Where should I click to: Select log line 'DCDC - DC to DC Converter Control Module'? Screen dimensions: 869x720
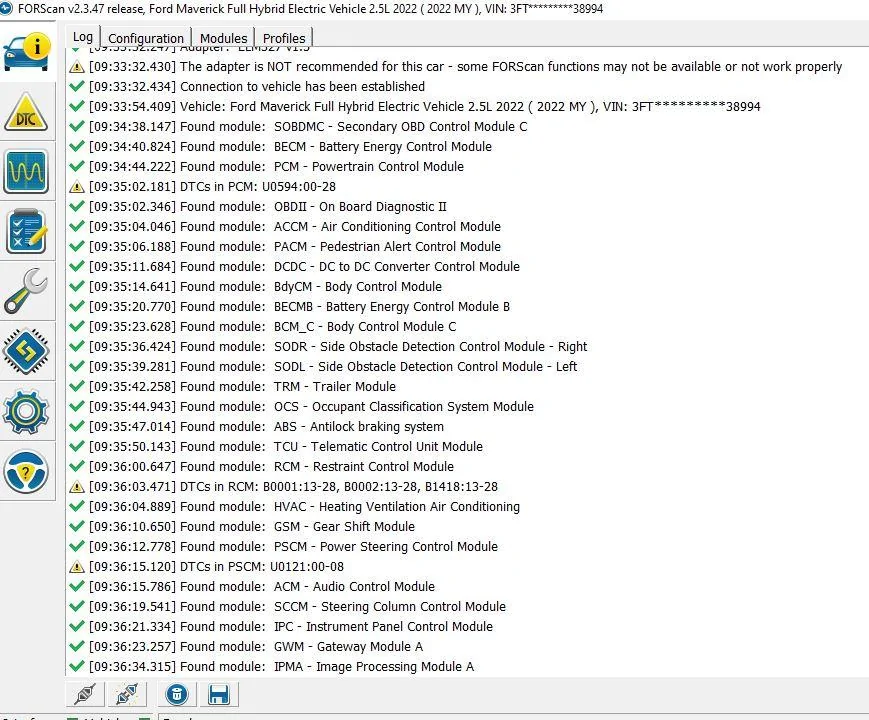[304, 266]
